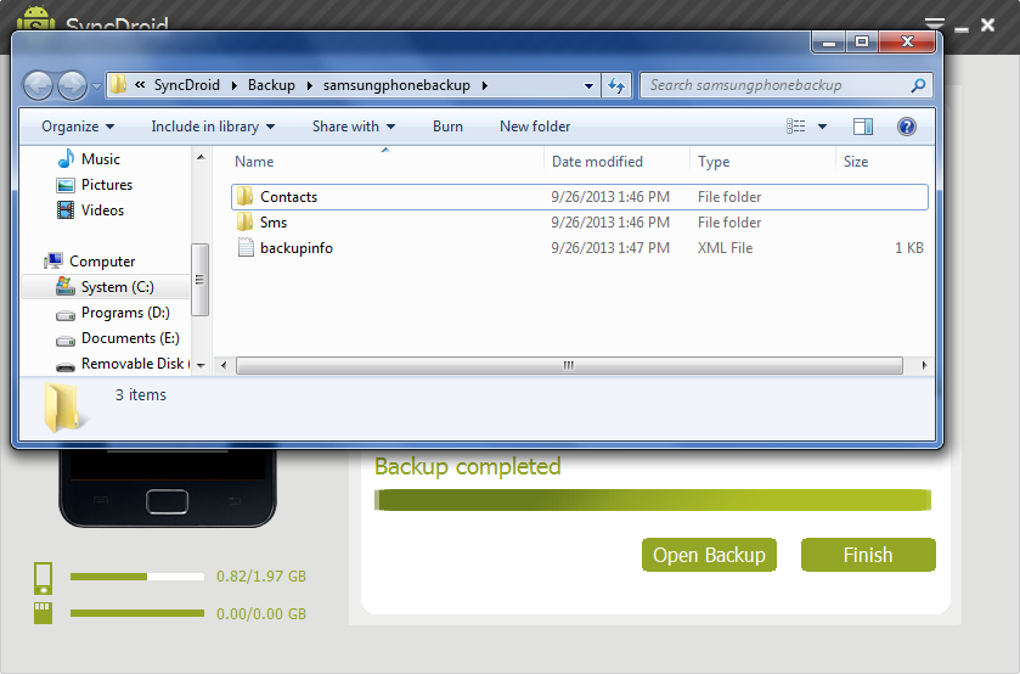Click the SyncDroid Android logo
This screenshot has width=1020, height=674.
click(36, 20)
